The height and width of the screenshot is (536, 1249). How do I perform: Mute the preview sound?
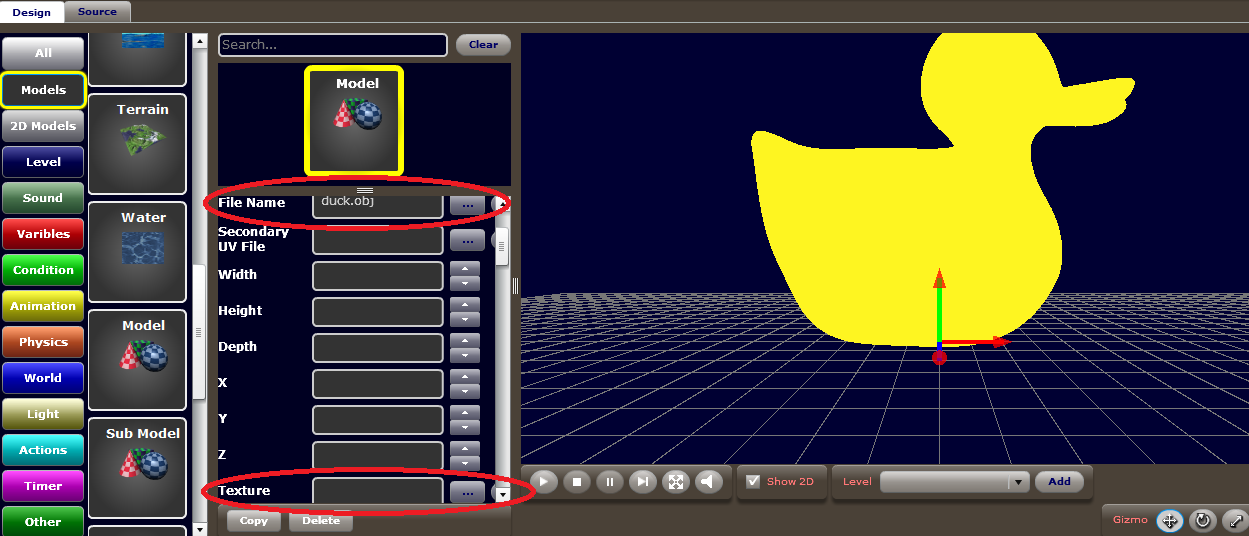[709, 482]
